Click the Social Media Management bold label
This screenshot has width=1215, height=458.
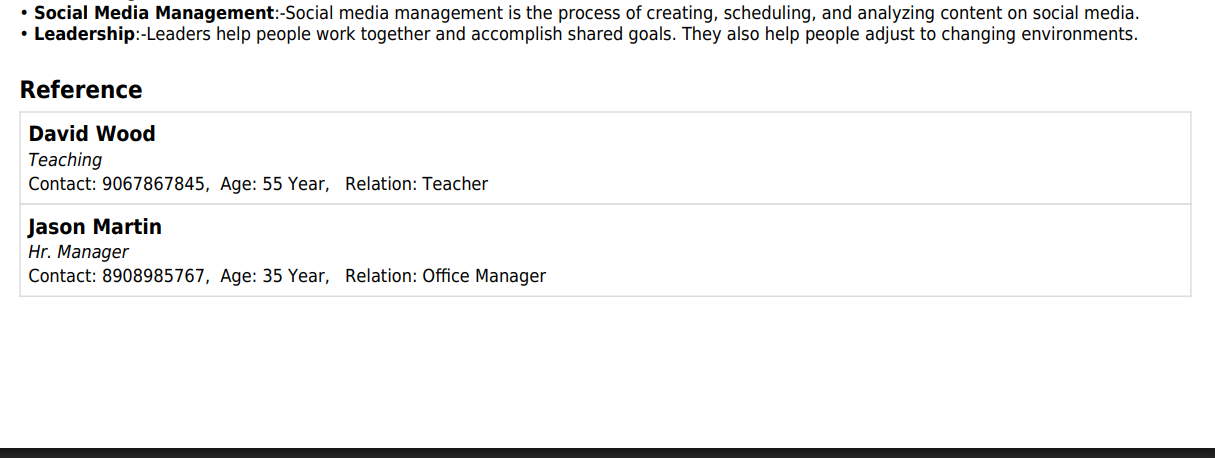[x=154, y=13]
